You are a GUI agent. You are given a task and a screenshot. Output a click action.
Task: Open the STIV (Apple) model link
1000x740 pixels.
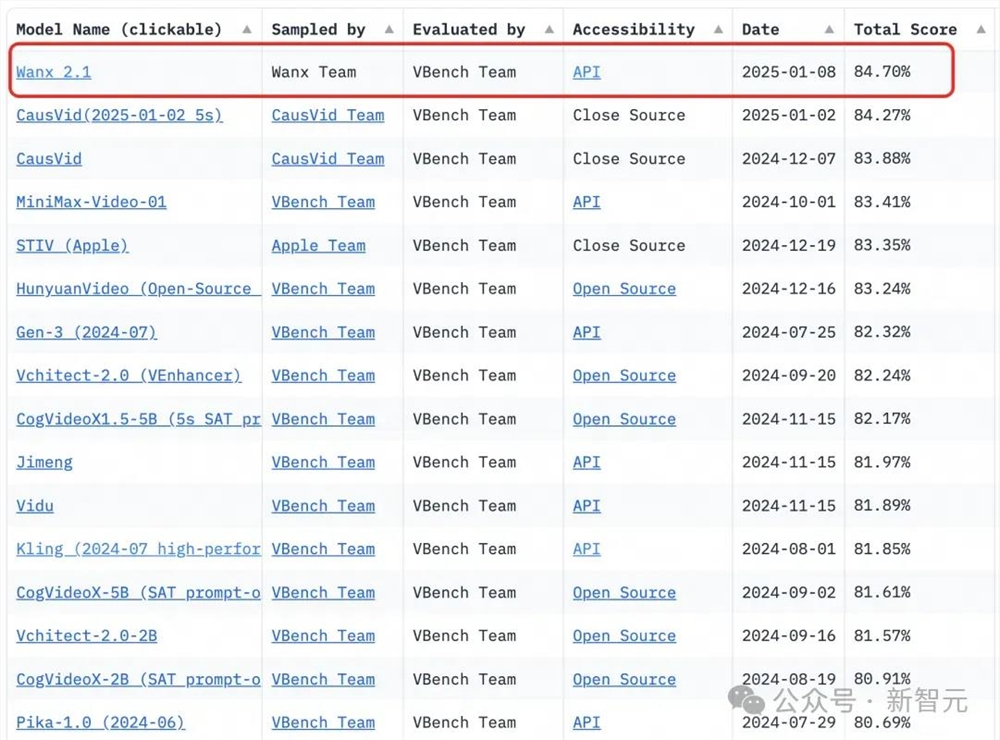[72, 246]
